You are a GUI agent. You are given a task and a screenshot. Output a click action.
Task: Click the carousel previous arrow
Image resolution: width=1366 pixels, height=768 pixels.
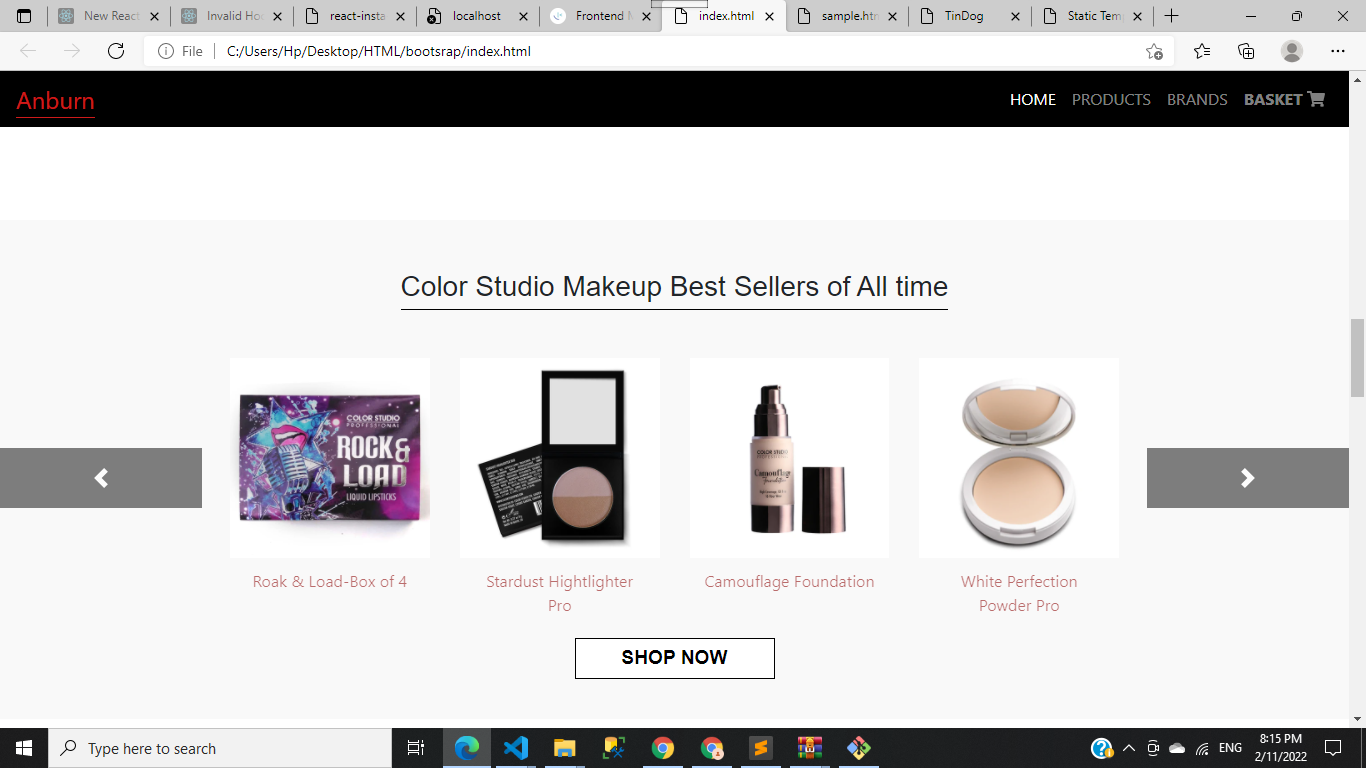point(101,478)
